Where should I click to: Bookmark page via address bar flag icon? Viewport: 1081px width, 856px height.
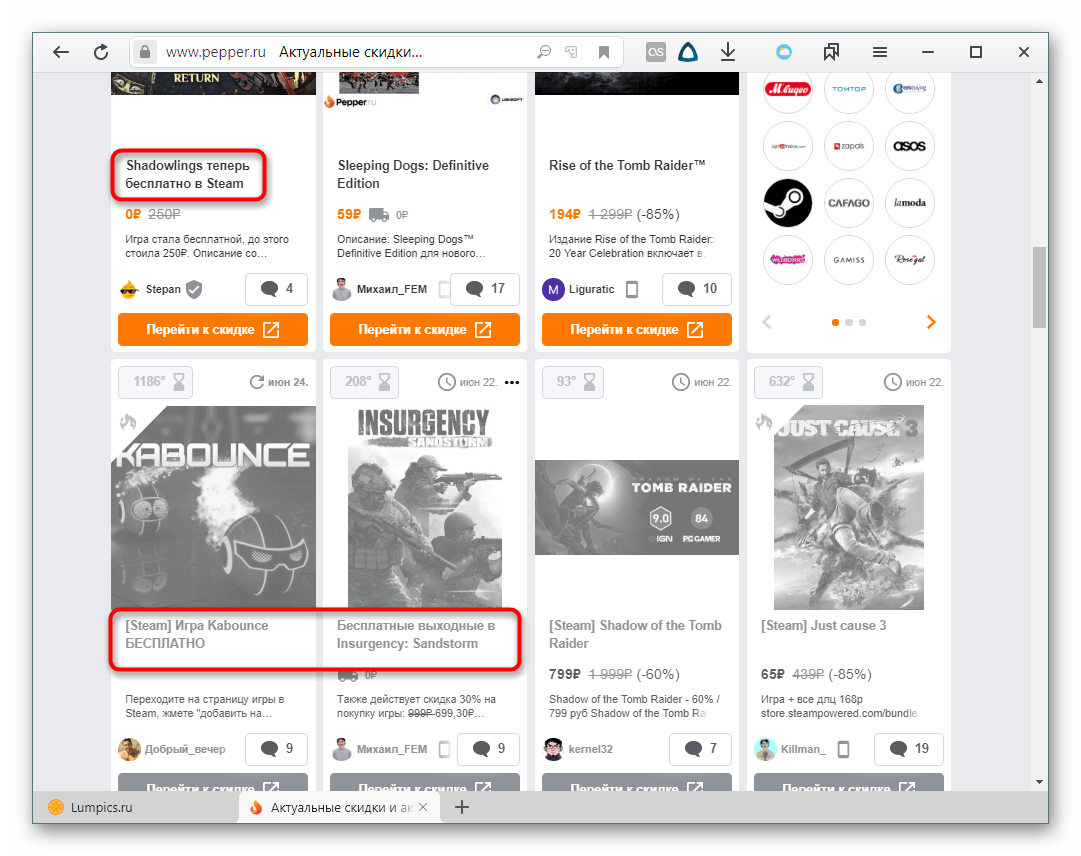(x=604, y=52)
